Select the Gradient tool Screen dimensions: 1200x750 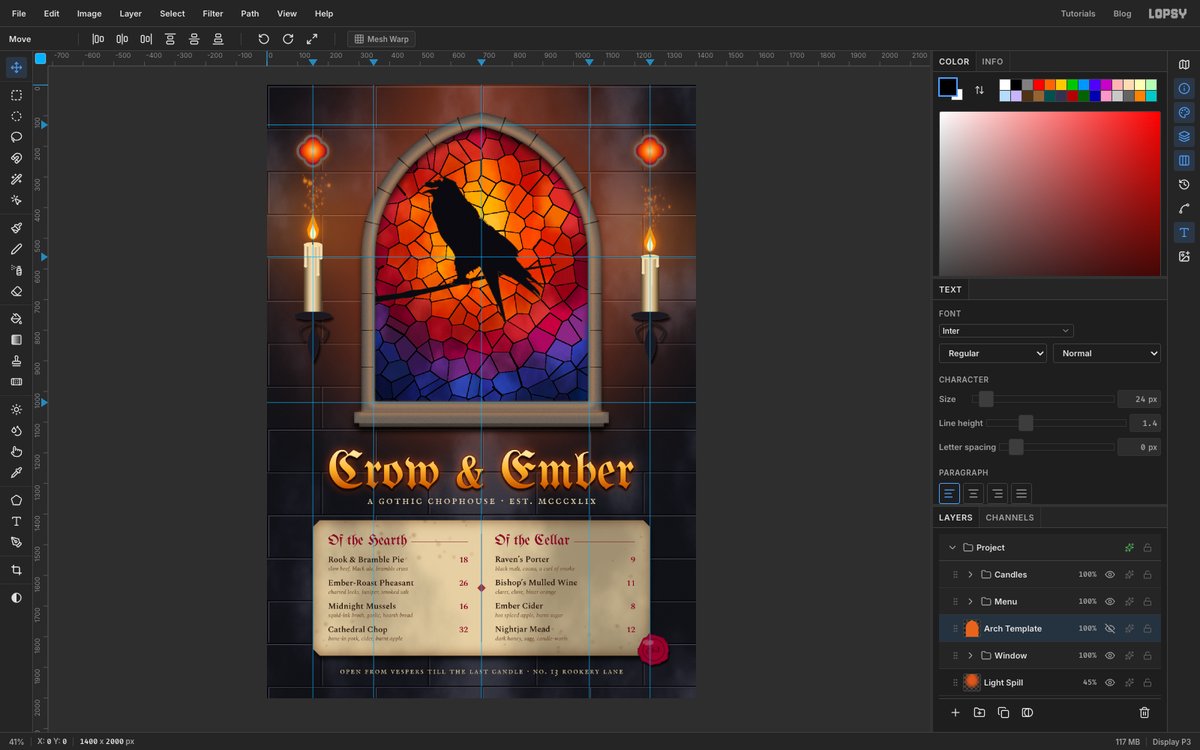pyautogui.click(x=16, y=340)
